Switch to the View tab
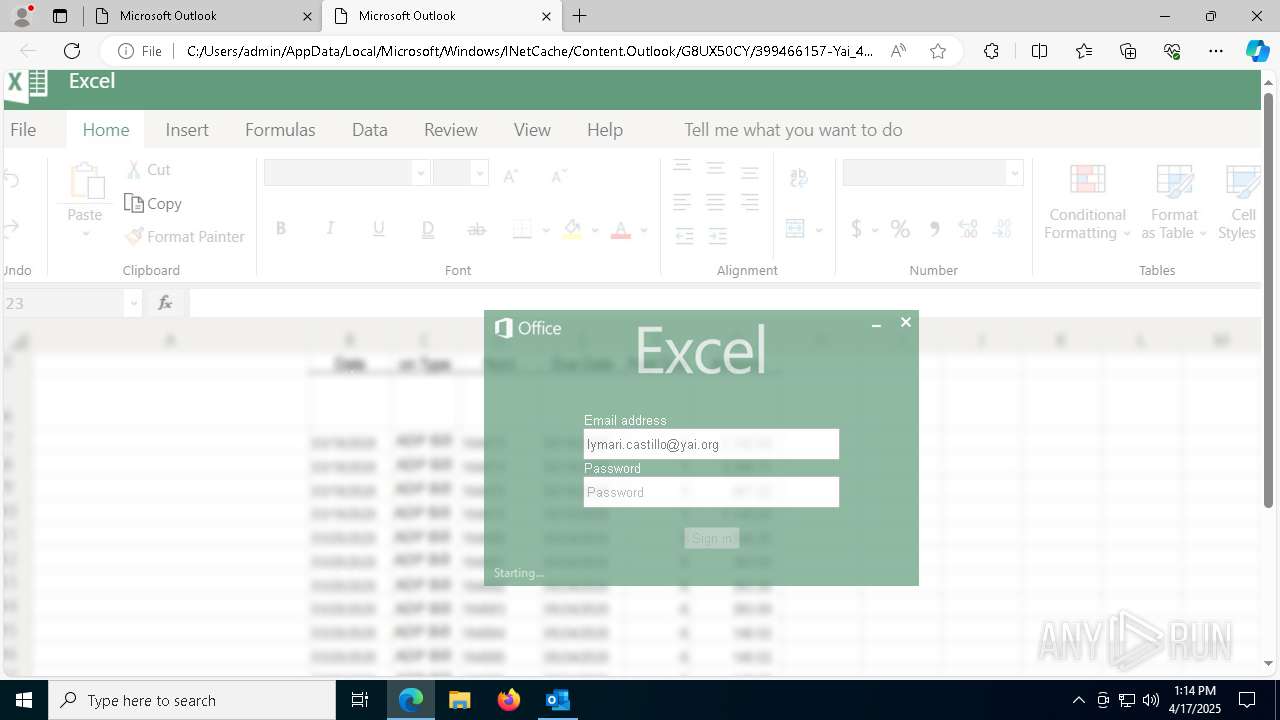The height and width of the screenshot is (720, 1280). click(532, 130)
